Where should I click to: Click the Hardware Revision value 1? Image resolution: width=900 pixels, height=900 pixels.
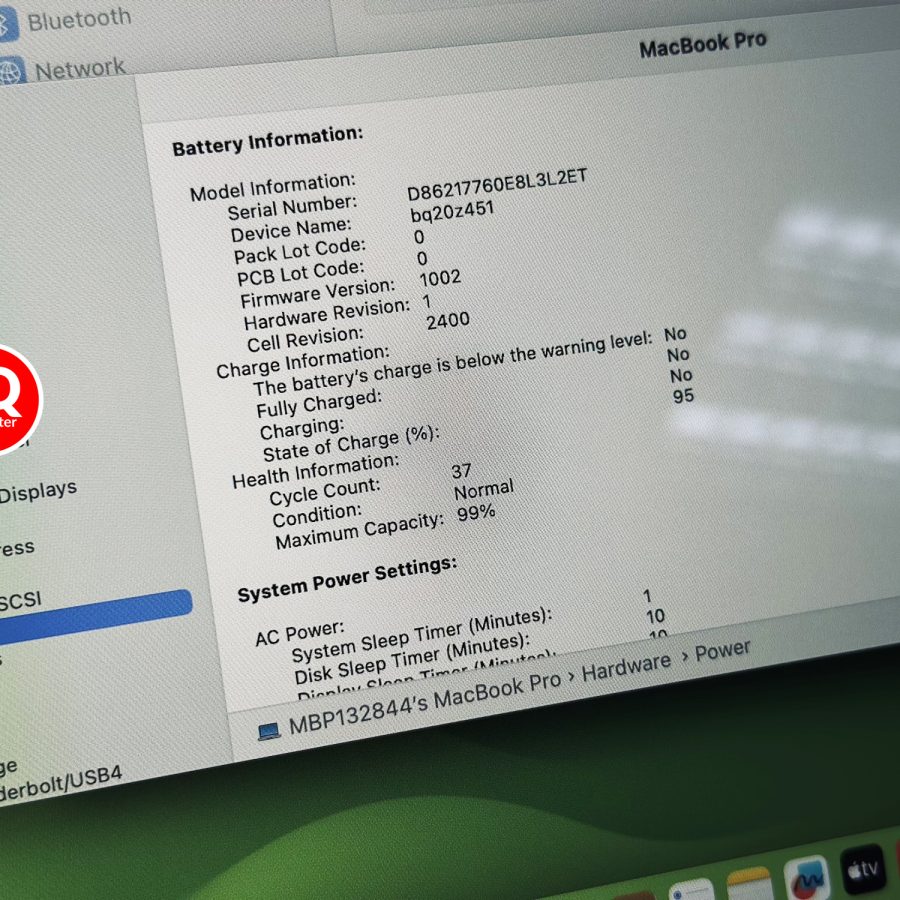(426, 301)
